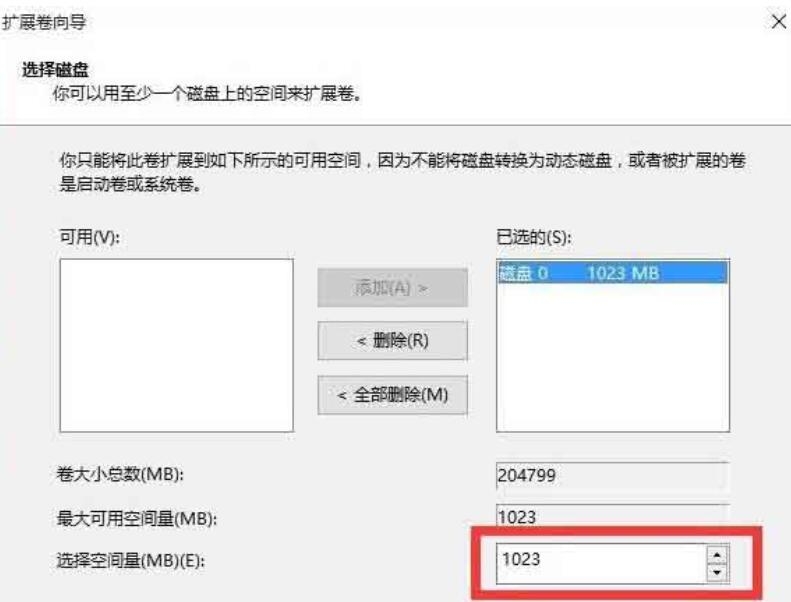Decrease space amount with the down spinner arrow
The height and width of the screenshot is (602, 791).
717,572
